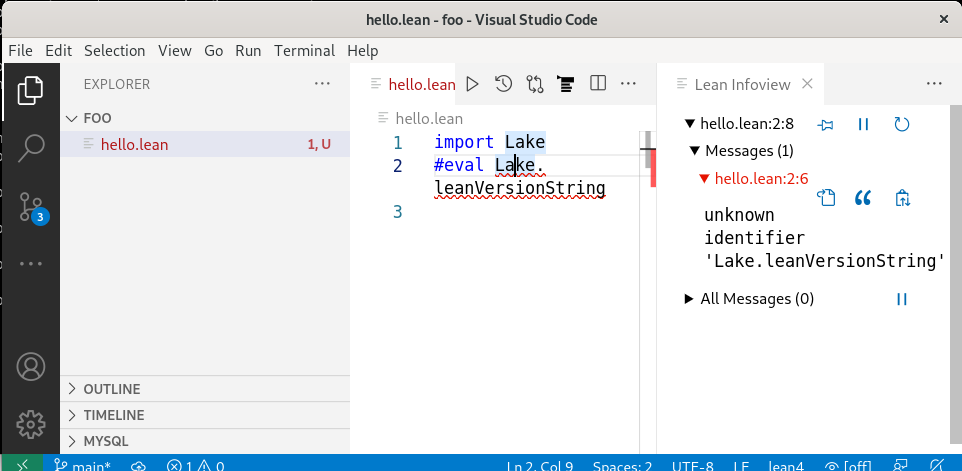Click notifications bell icon in status bar

click(x=936, y=465)
